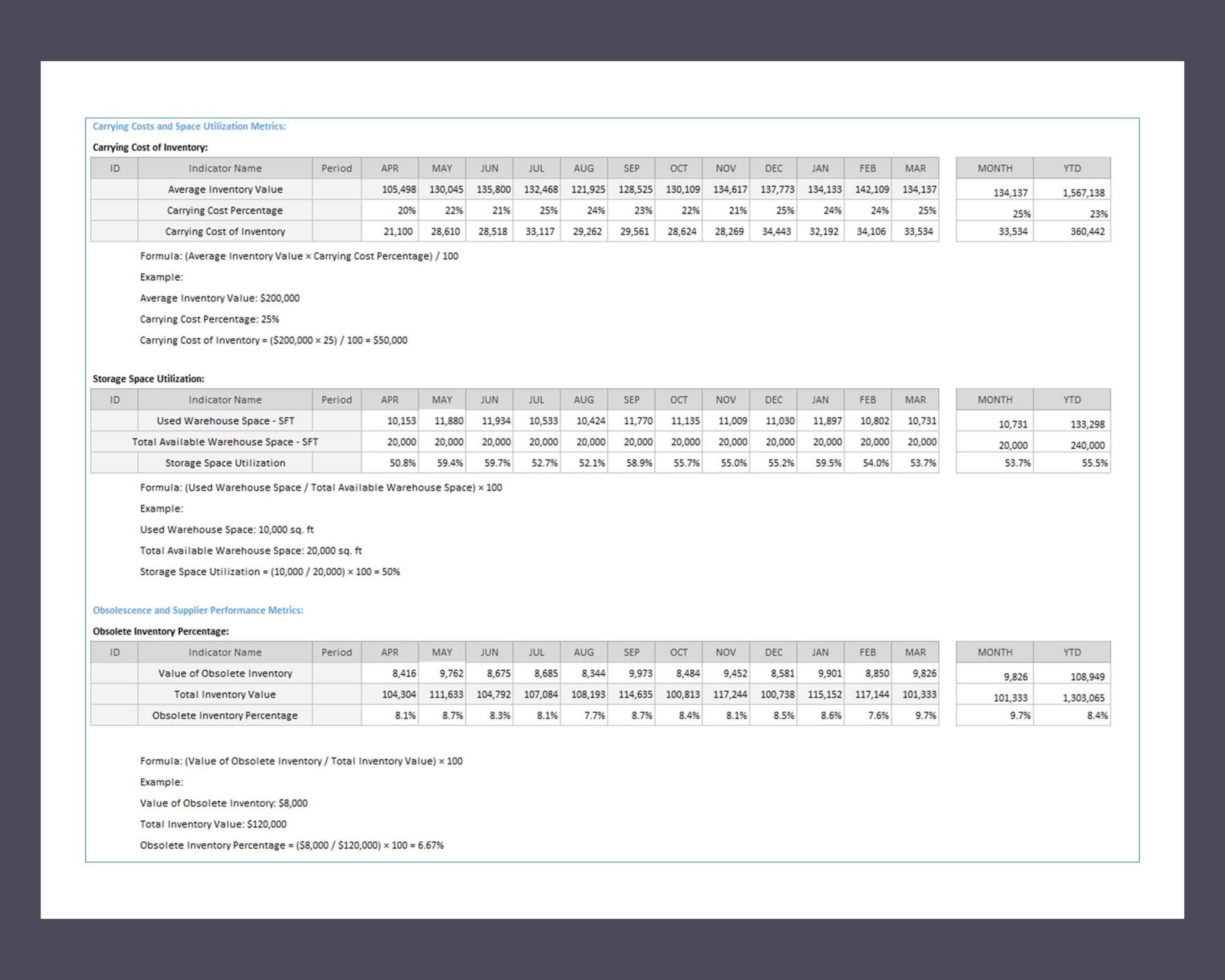1225x980 pixels.
Task: Select the MAR column header in Storage Space table
Action: click(916, 399)
